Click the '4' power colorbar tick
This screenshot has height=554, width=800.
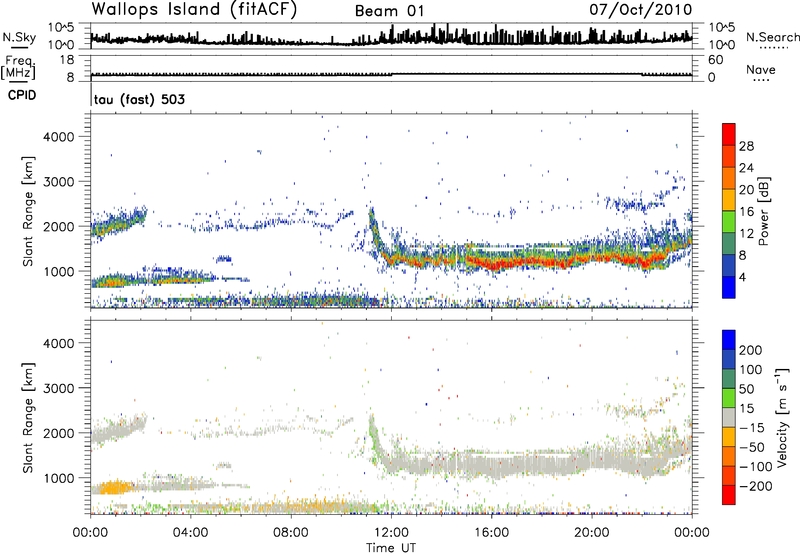pyautogui.click(x=742, y=277)
